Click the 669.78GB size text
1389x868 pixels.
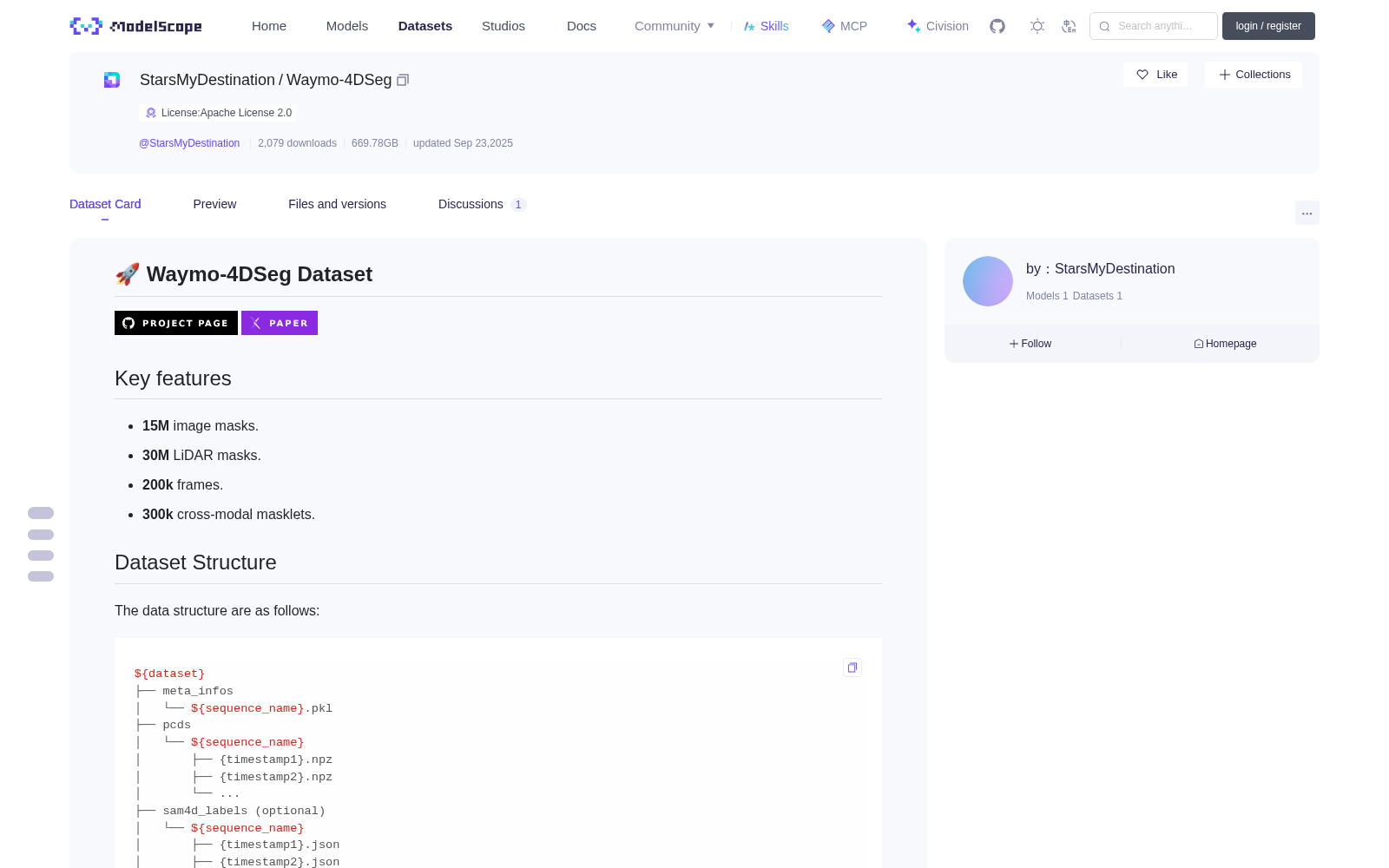point(375,143)
